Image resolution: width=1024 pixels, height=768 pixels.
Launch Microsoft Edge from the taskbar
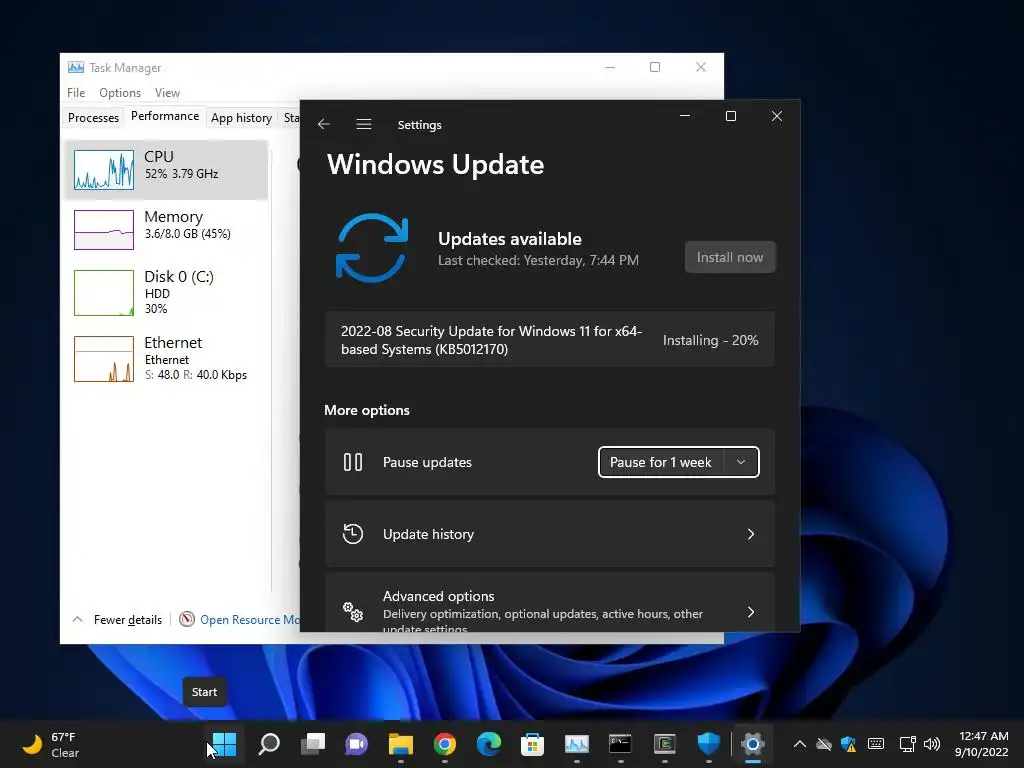tap(488, 744)
